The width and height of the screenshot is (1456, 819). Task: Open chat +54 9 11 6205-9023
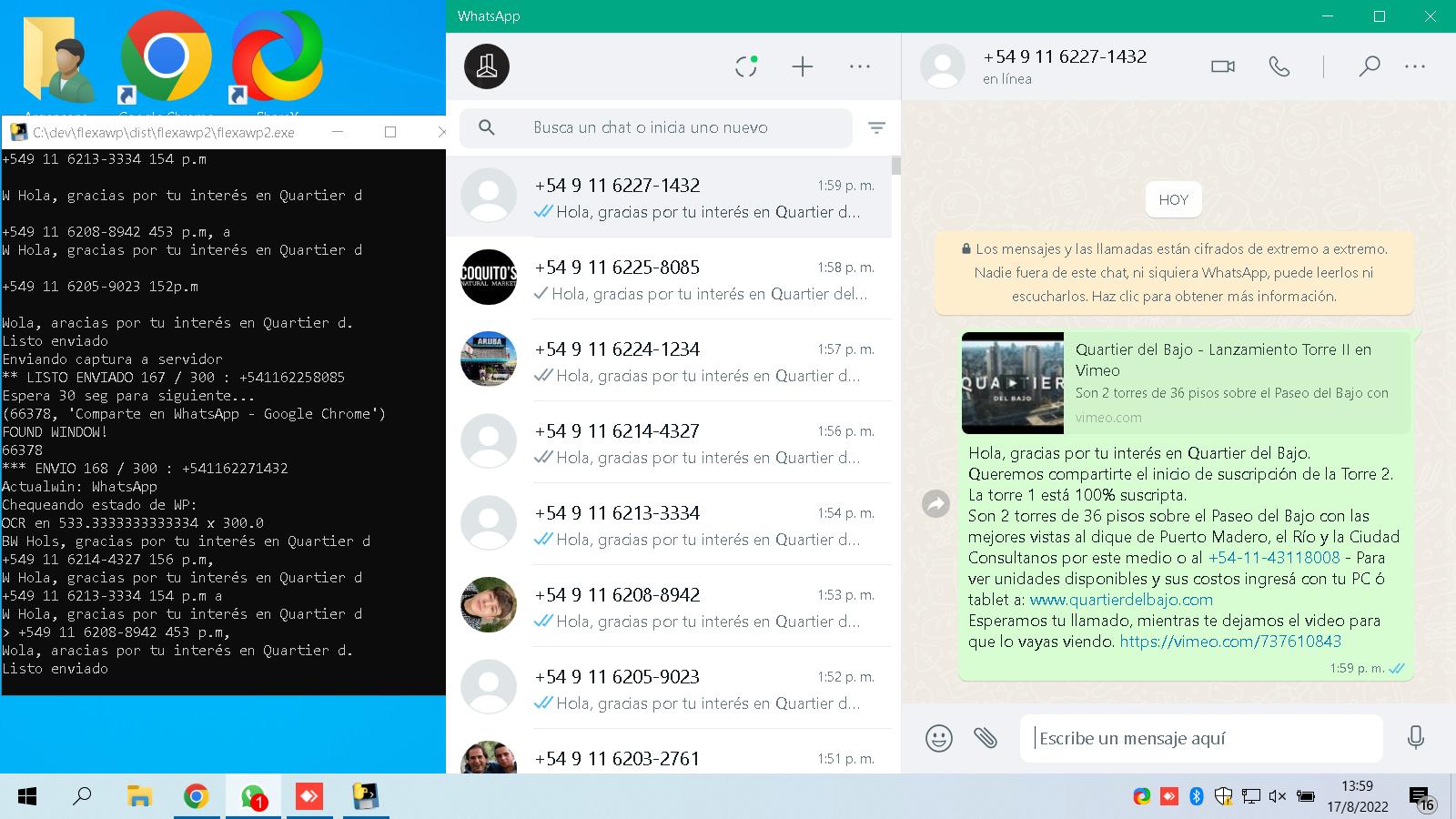[x=669, y=688]
